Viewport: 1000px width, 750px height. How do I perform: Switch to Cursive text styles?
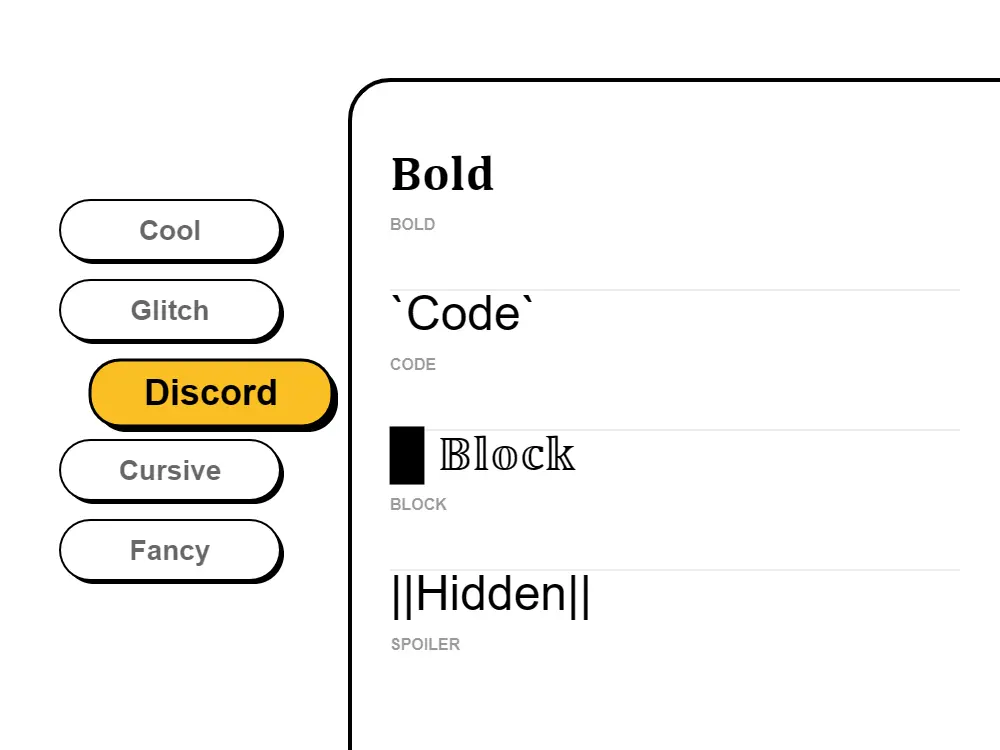(170, 470)
